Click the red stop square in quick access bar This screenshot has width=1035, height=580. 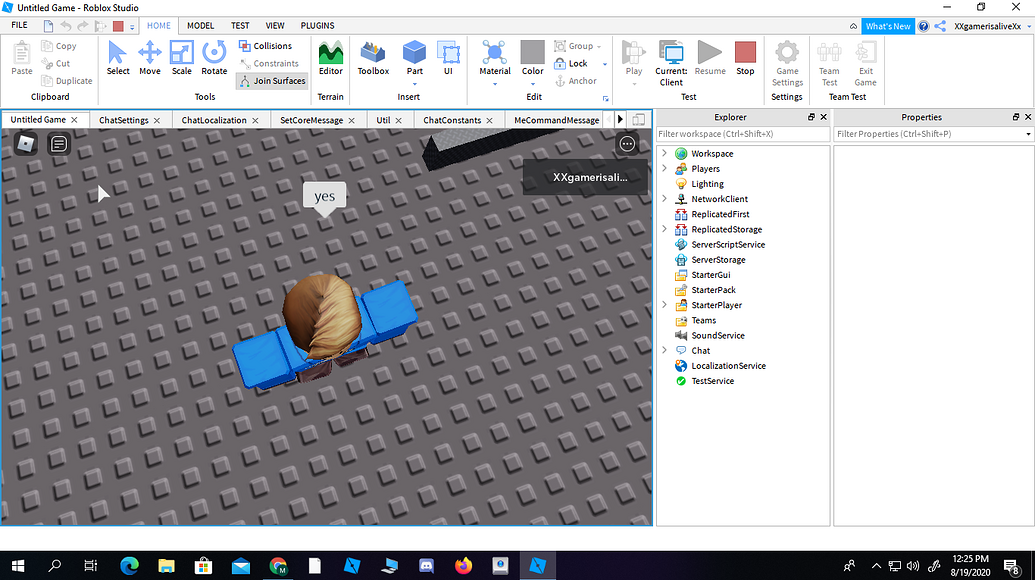tap(118, 26)
